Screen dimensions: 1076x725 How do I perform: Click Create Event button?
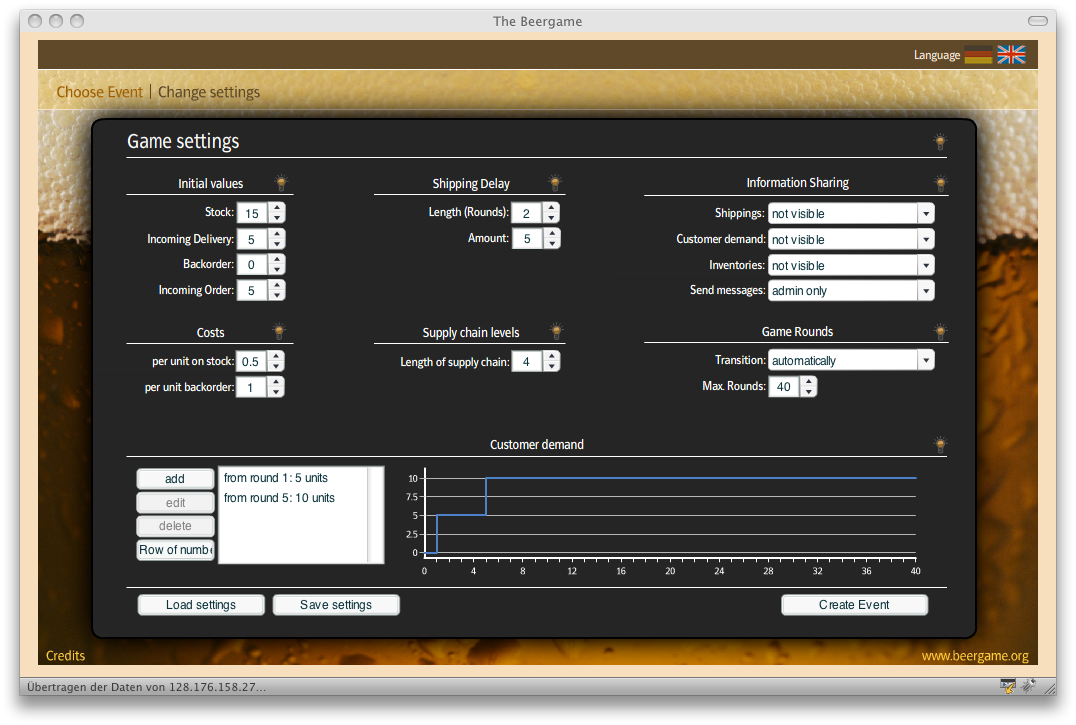tap(854, 604)
